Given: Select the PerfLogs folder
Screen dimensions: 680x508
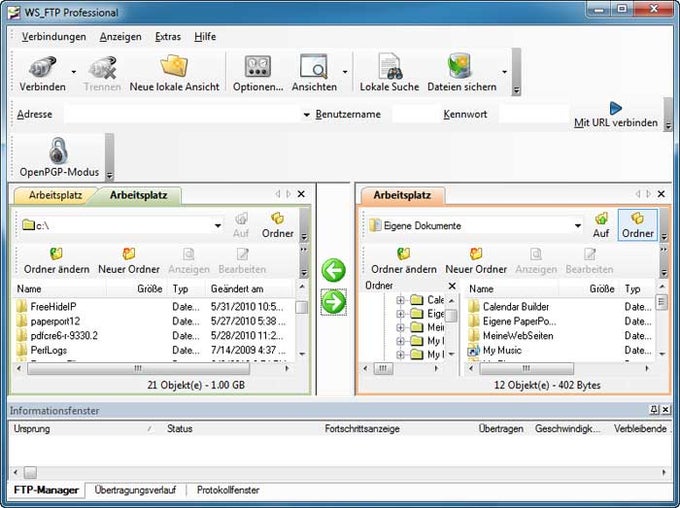Looking at the screenshot, I should pyautogui.click(x=48, y=350).
